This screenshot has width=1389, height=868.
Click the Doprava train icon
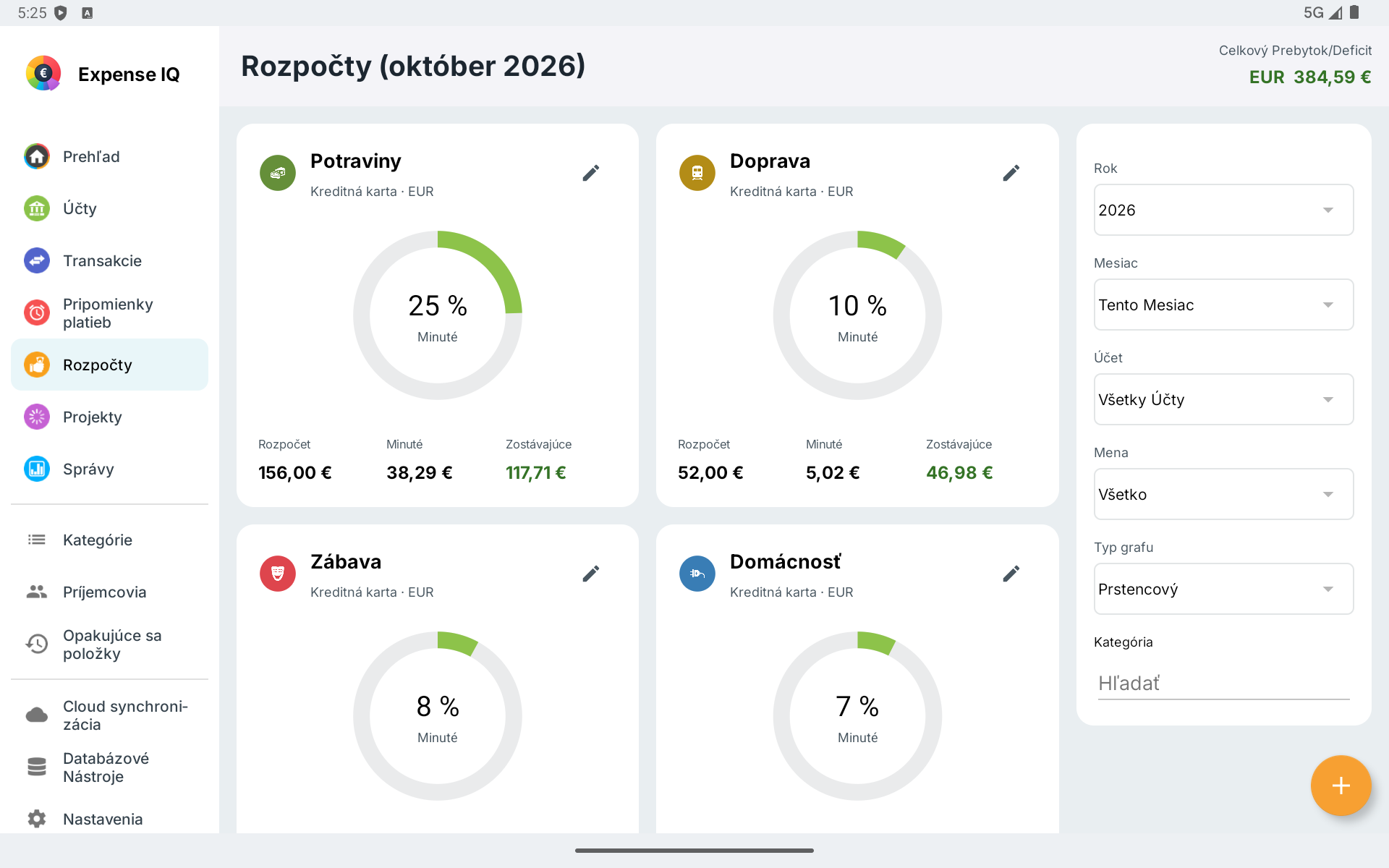coord(697,173)
